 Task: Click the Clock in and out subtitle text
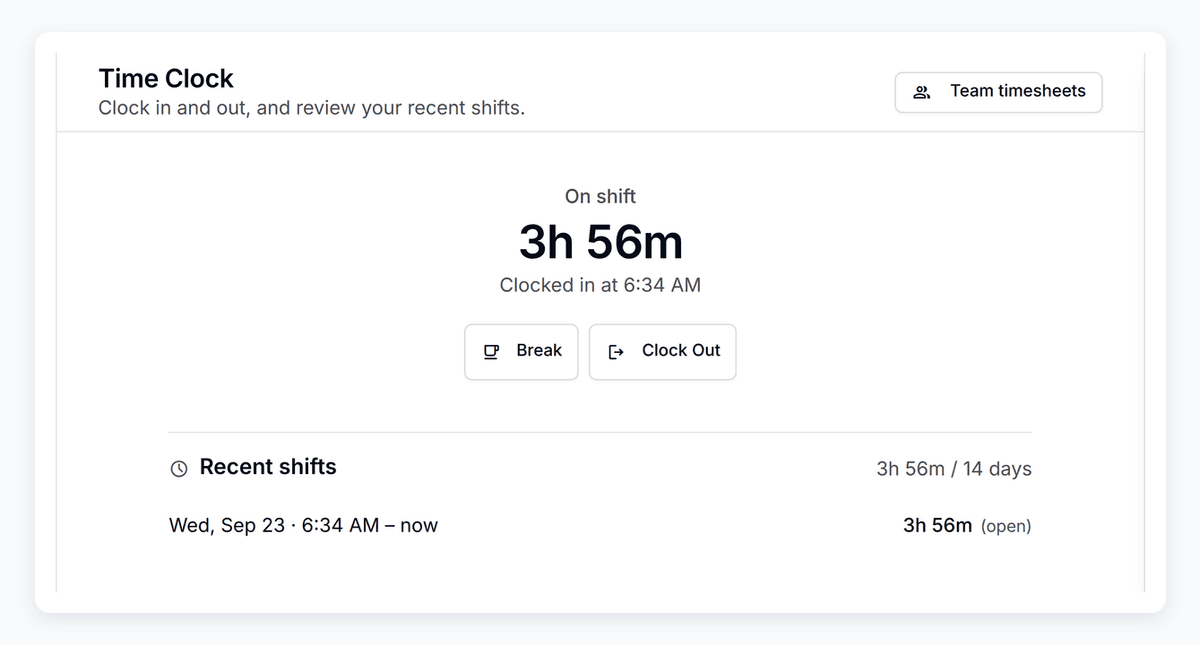click(x=311, y=107)
